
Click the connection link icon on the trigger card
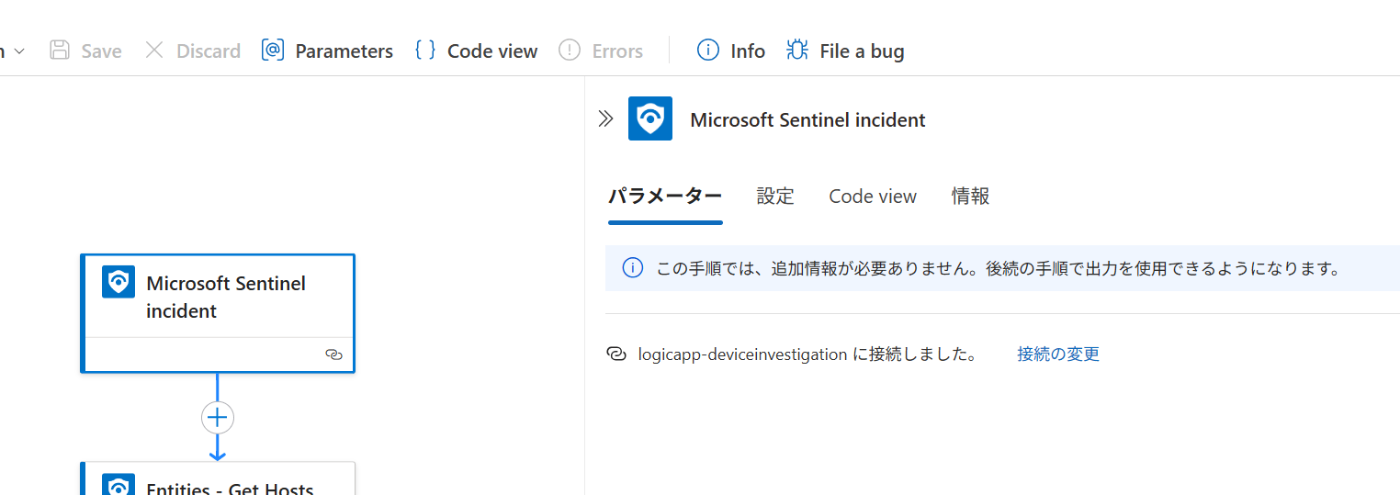tap(334, 354)
